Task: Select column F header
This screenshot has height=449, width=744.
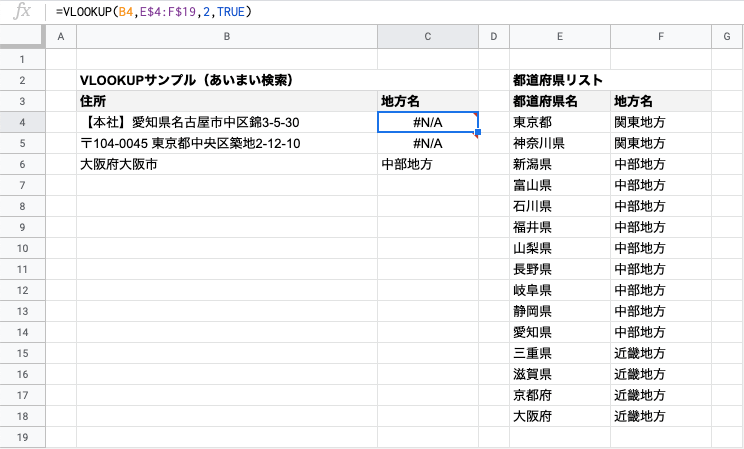Action: tap(660, 37)
